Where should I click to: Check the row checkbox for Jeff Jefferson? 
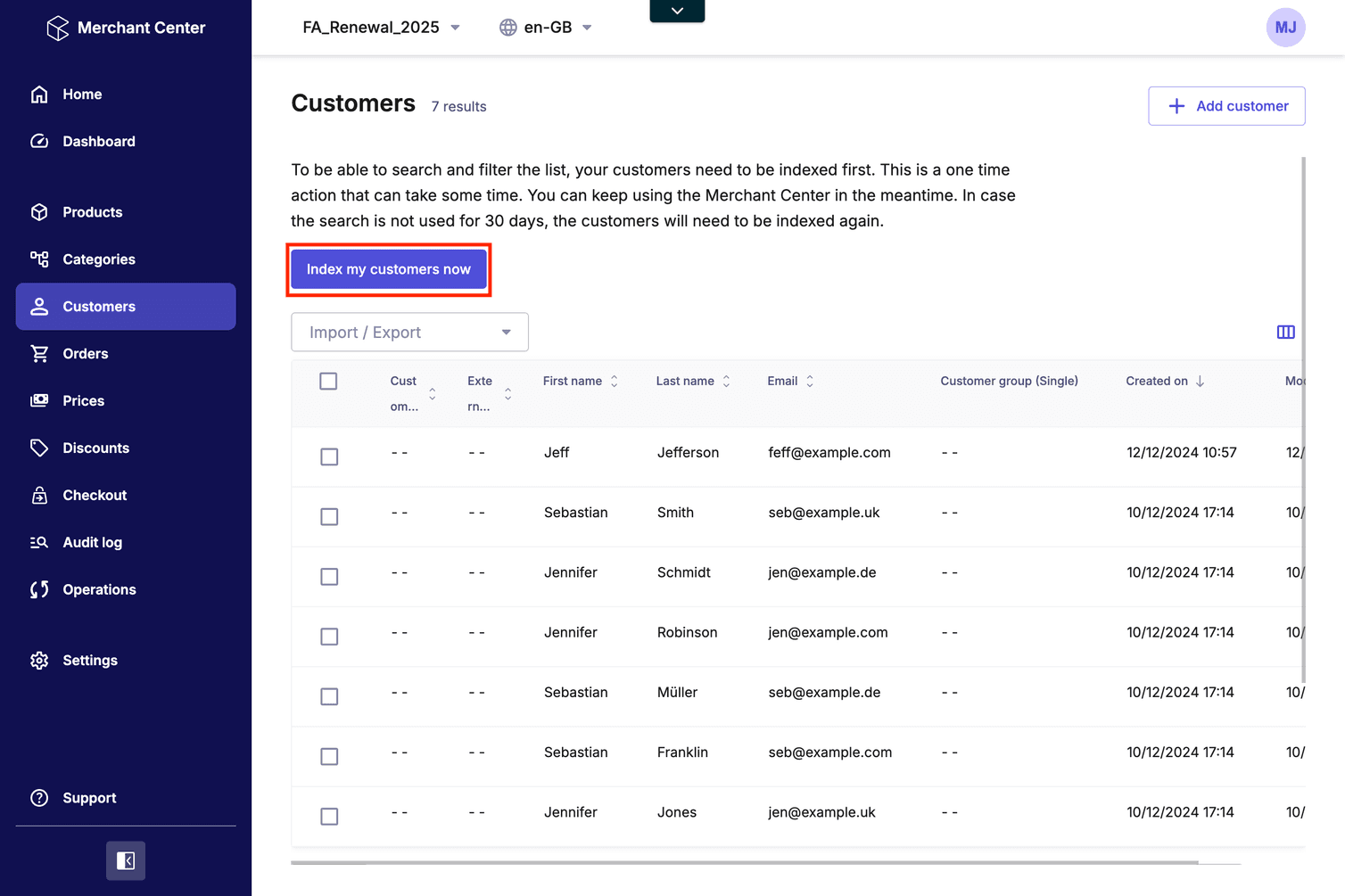pos(329,456)
